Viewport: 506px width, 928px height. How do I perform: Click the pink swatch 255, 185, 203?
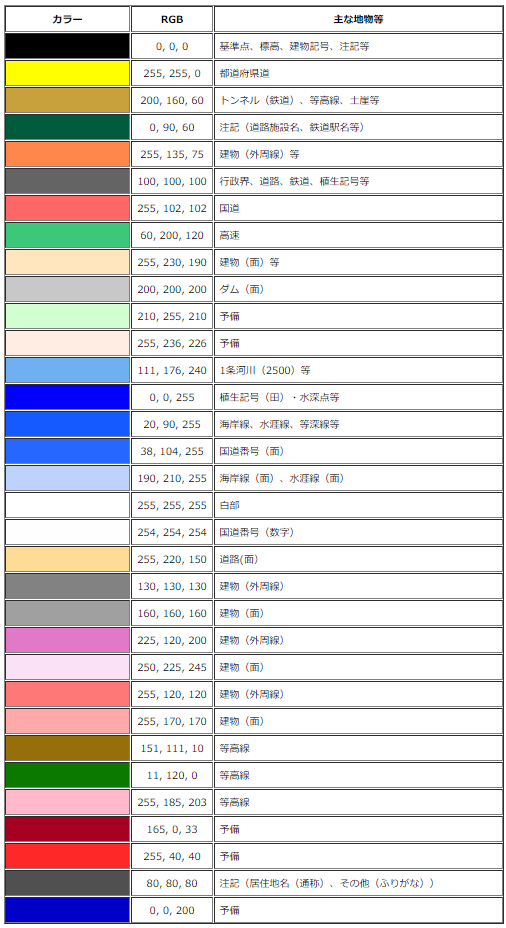tap(67, 803)
